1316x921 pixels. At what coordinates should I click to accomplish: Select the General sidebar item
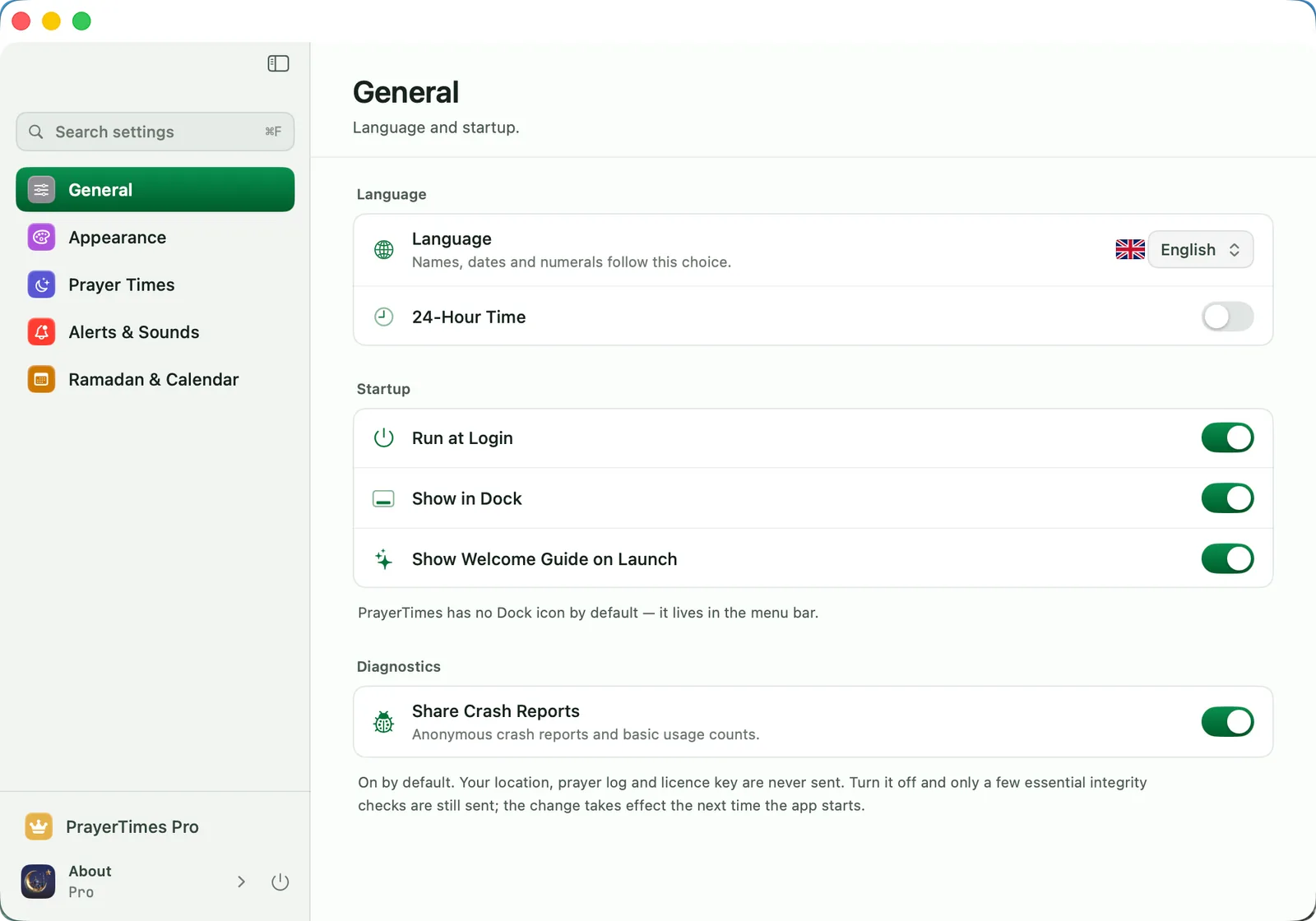click(x=155, y=190)
